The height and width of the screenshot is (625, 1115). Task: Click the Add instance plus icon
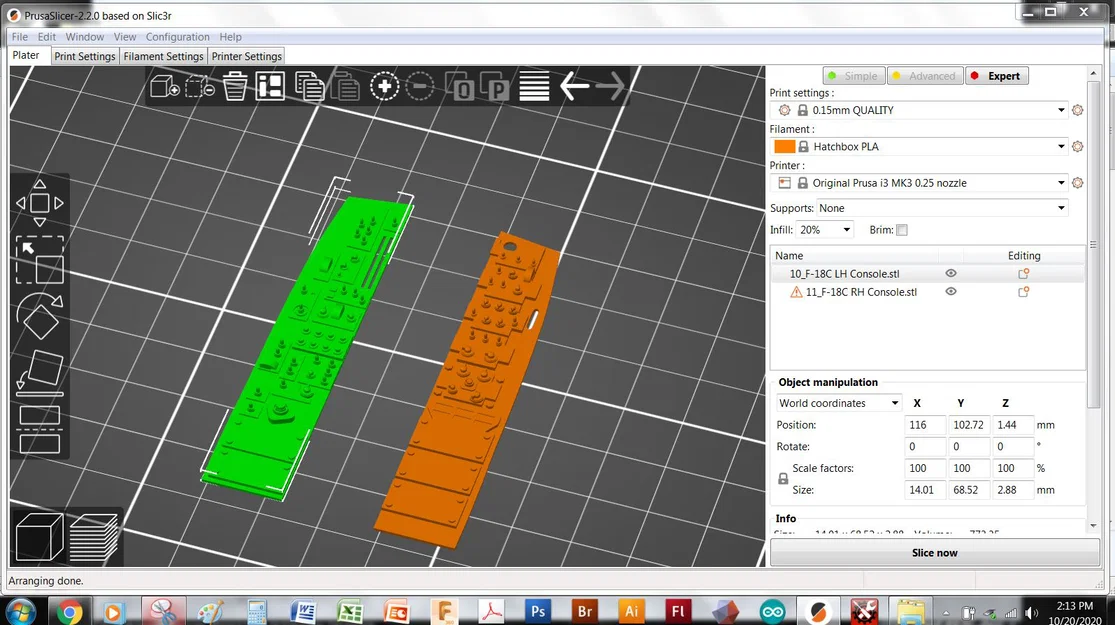pos(384,87)
